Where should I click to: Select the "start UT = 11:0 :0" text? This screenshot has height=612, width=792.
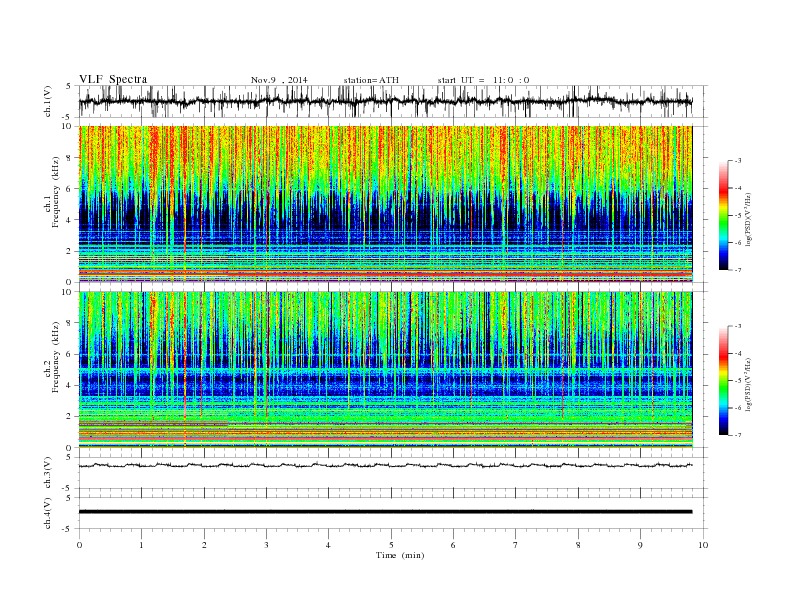(x=483, y=80)
